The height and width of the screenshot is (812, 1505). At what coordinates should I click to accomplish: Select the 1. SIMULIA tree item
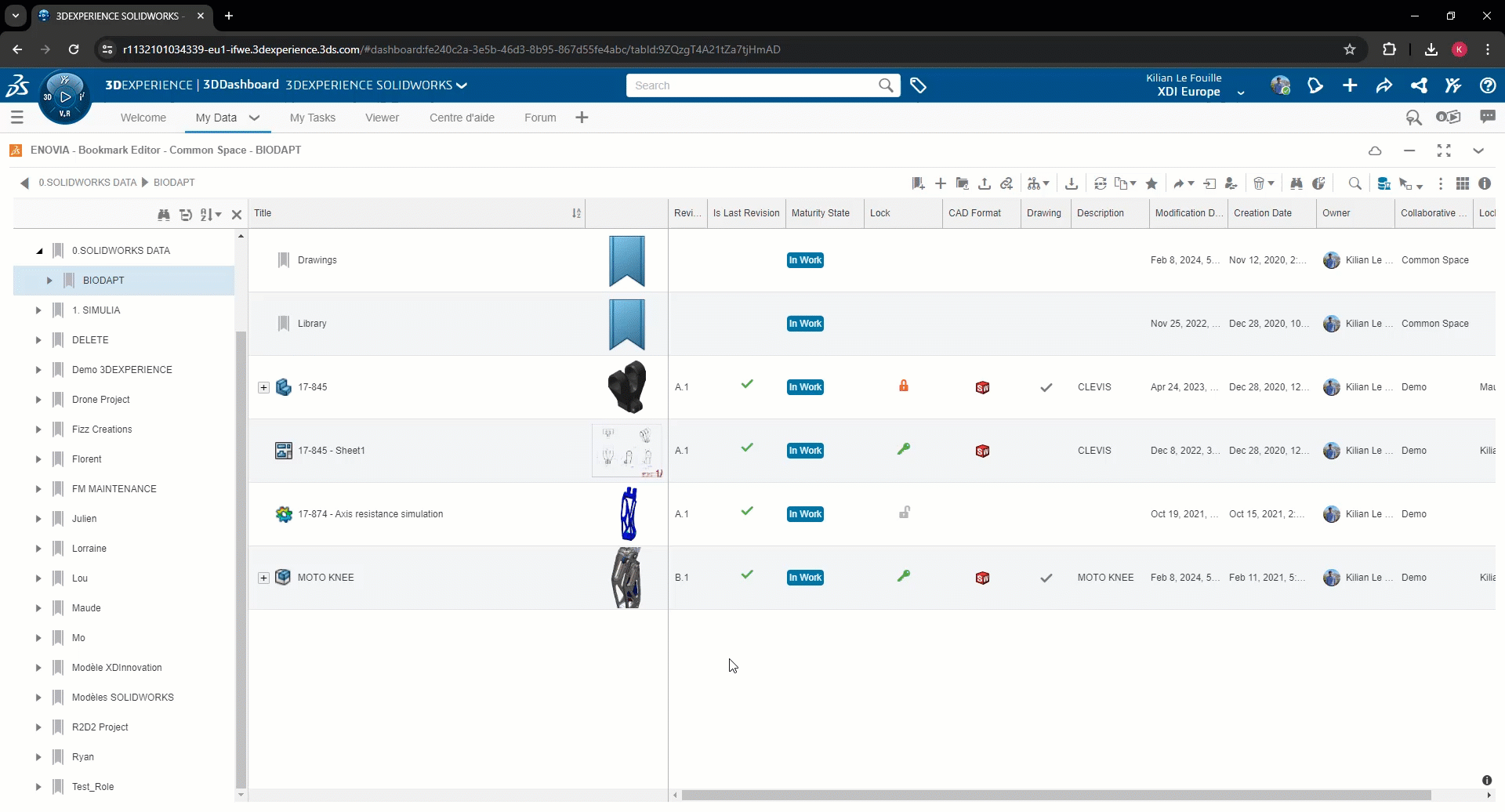(x=96, y=310)
